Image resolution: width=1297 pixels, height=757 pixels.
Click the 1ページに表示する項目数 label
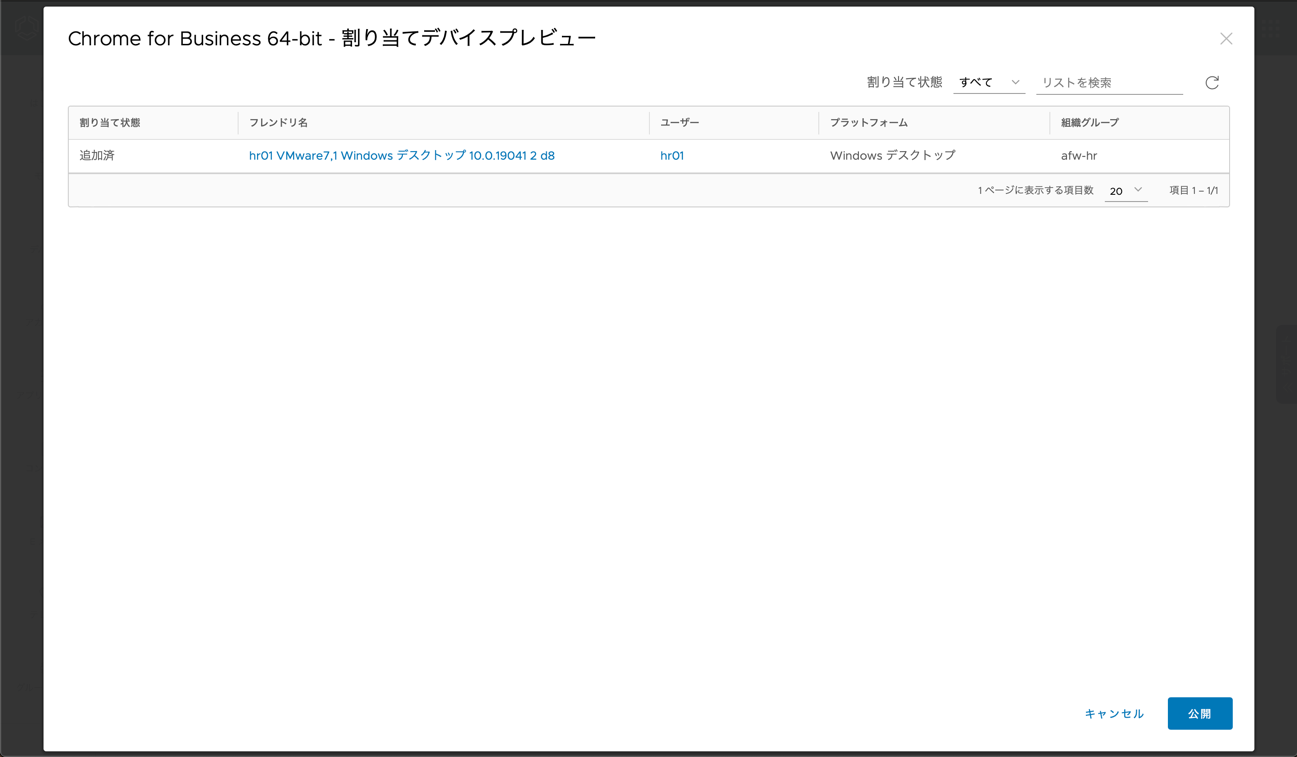[x=1036, y=191]
